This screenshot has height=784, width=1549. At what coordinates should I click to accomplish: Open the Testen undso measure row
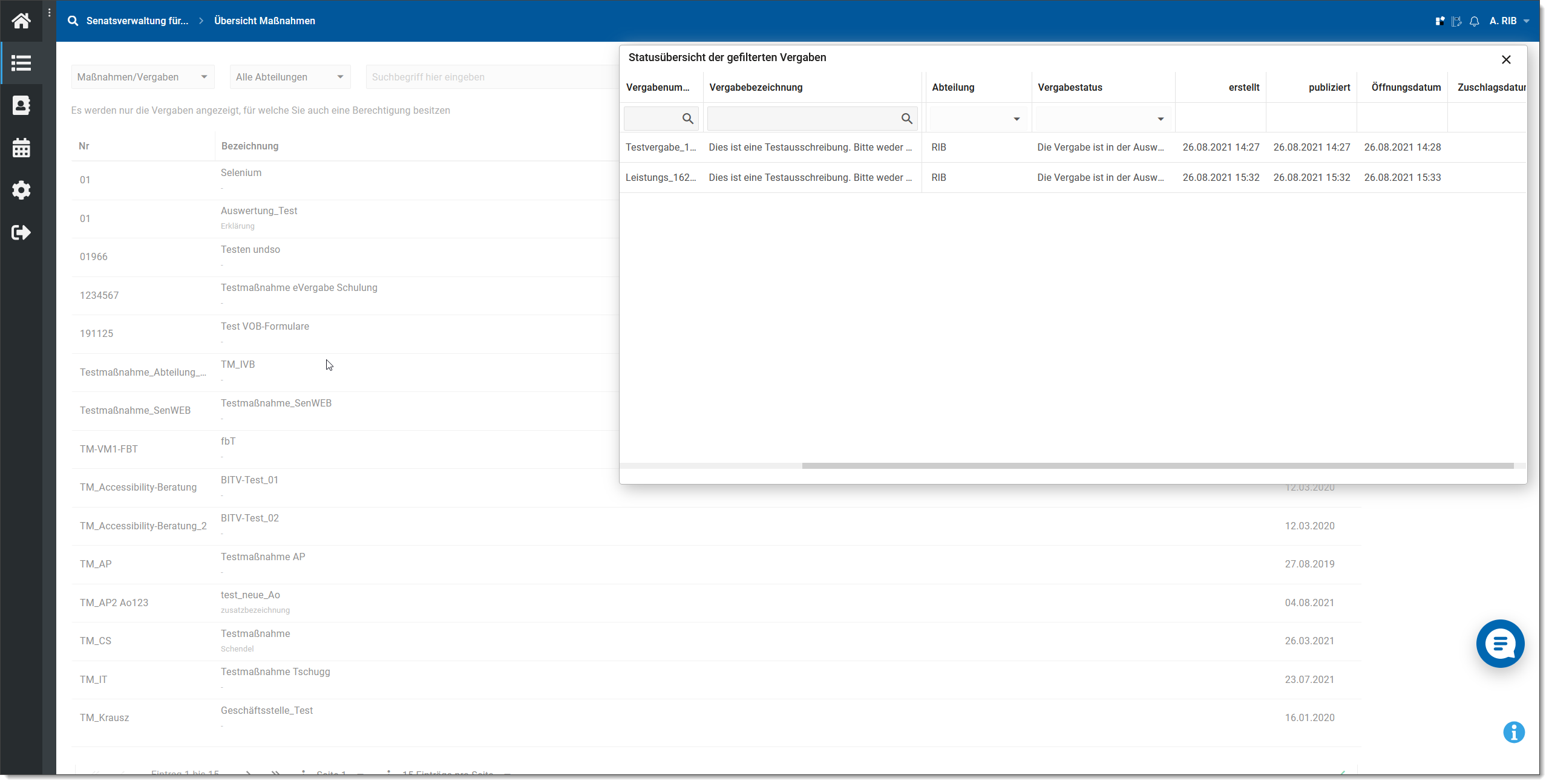[345, 256]
